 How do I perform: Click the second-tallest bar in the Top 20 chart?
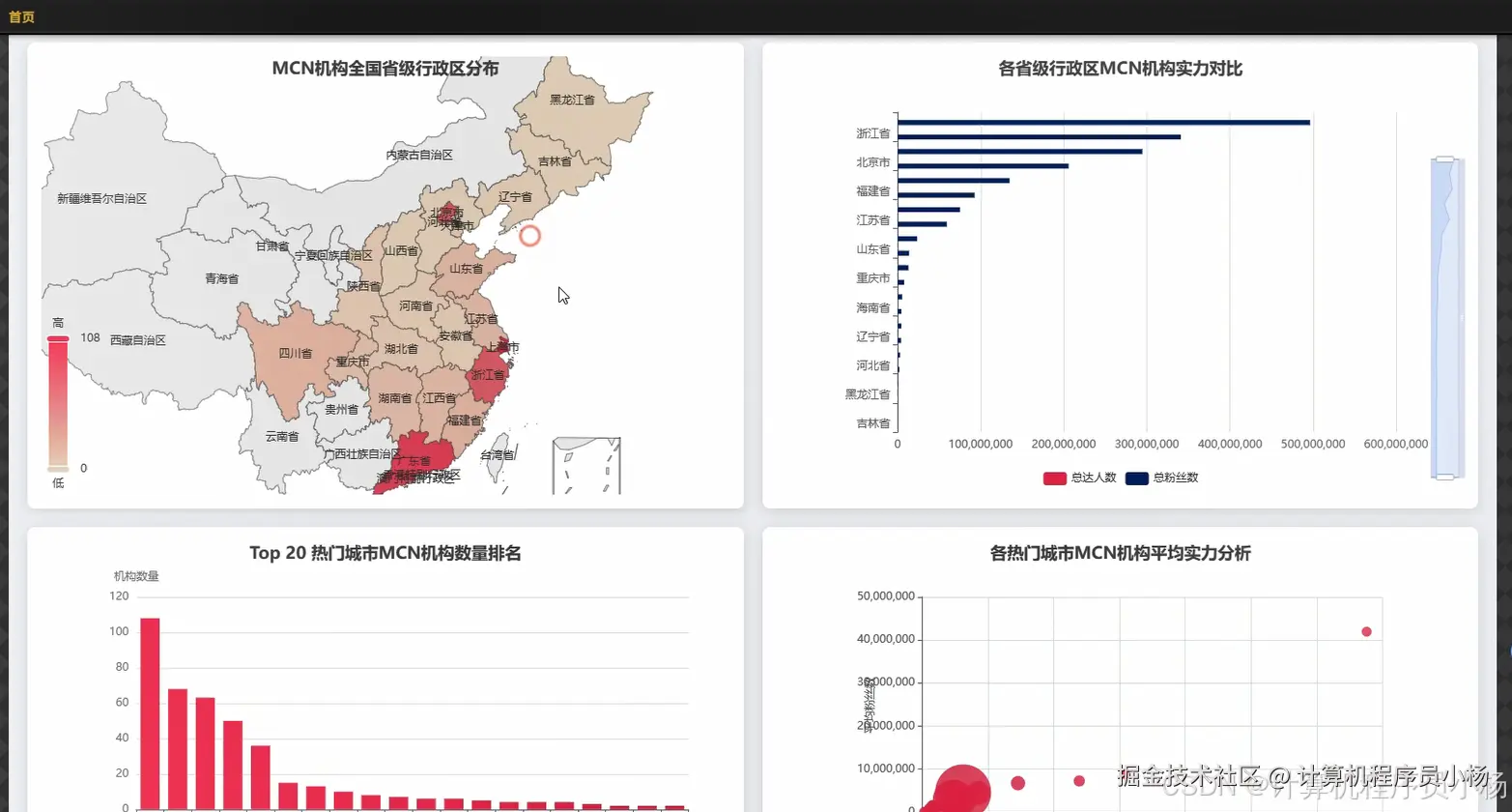178,748
